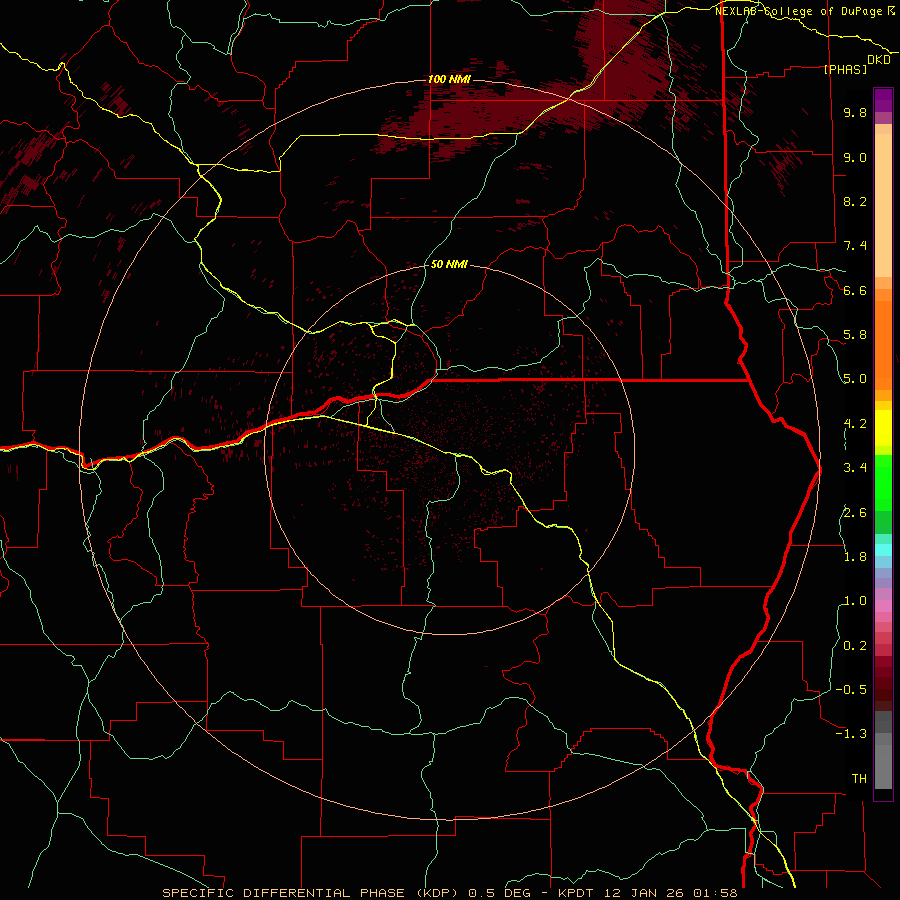Click the -1.3 legend value label
The image size is (900, 900).
[x=851, y=734]
